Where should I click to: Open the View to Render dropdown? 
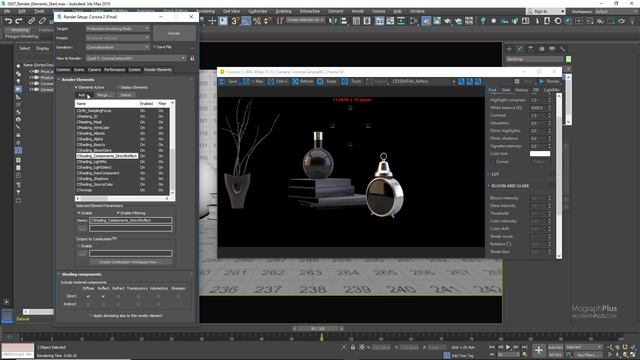pyautogui.click(x=136, y=58)
